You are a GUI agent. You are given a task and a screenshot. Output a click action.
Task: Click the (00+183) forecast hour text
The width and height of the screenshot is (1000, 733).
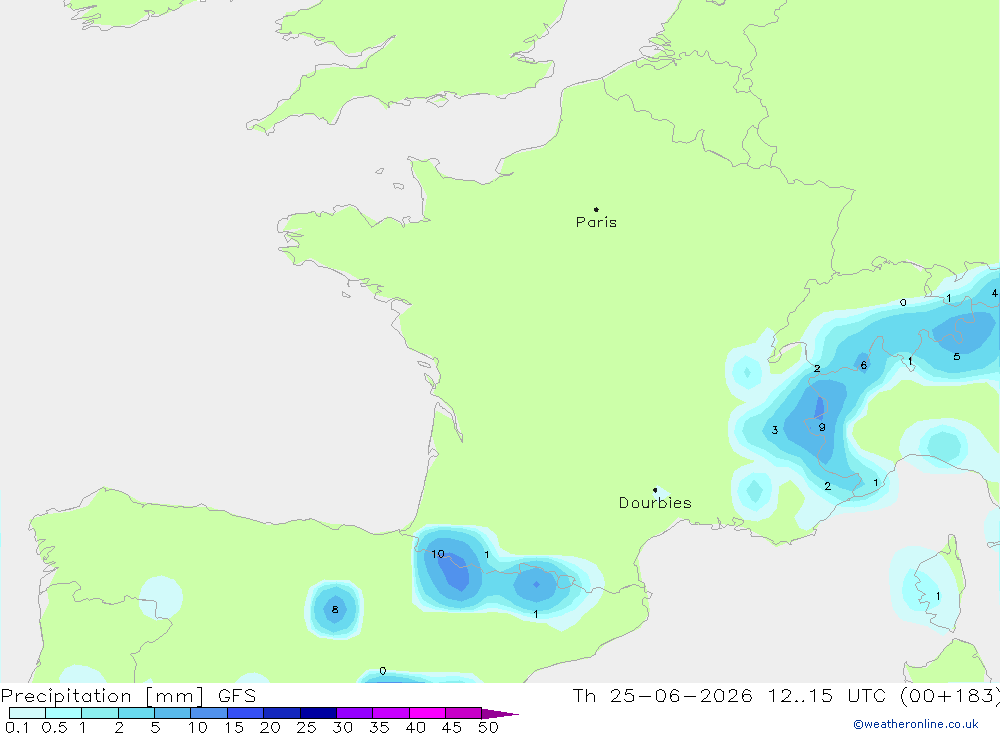(950, 696)
